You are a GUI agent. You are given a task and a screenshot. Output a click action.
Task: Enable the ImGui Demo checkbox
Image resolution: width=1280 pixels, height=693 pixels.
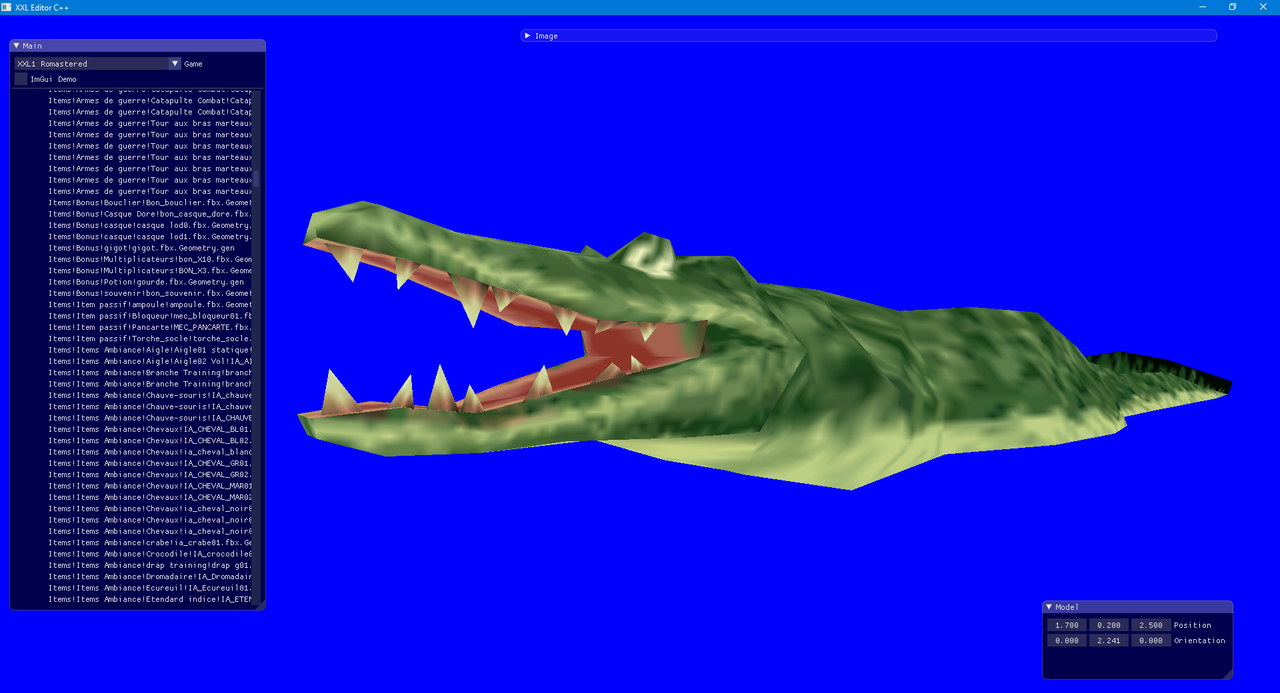pos(21,79)
